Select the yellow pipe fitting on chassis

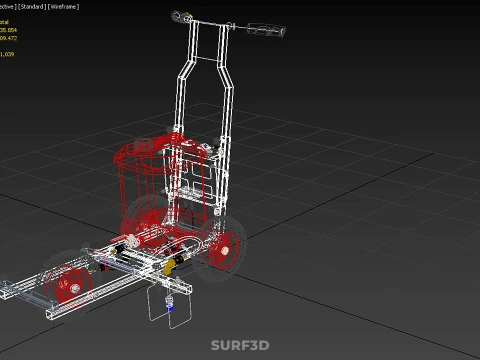169,266
